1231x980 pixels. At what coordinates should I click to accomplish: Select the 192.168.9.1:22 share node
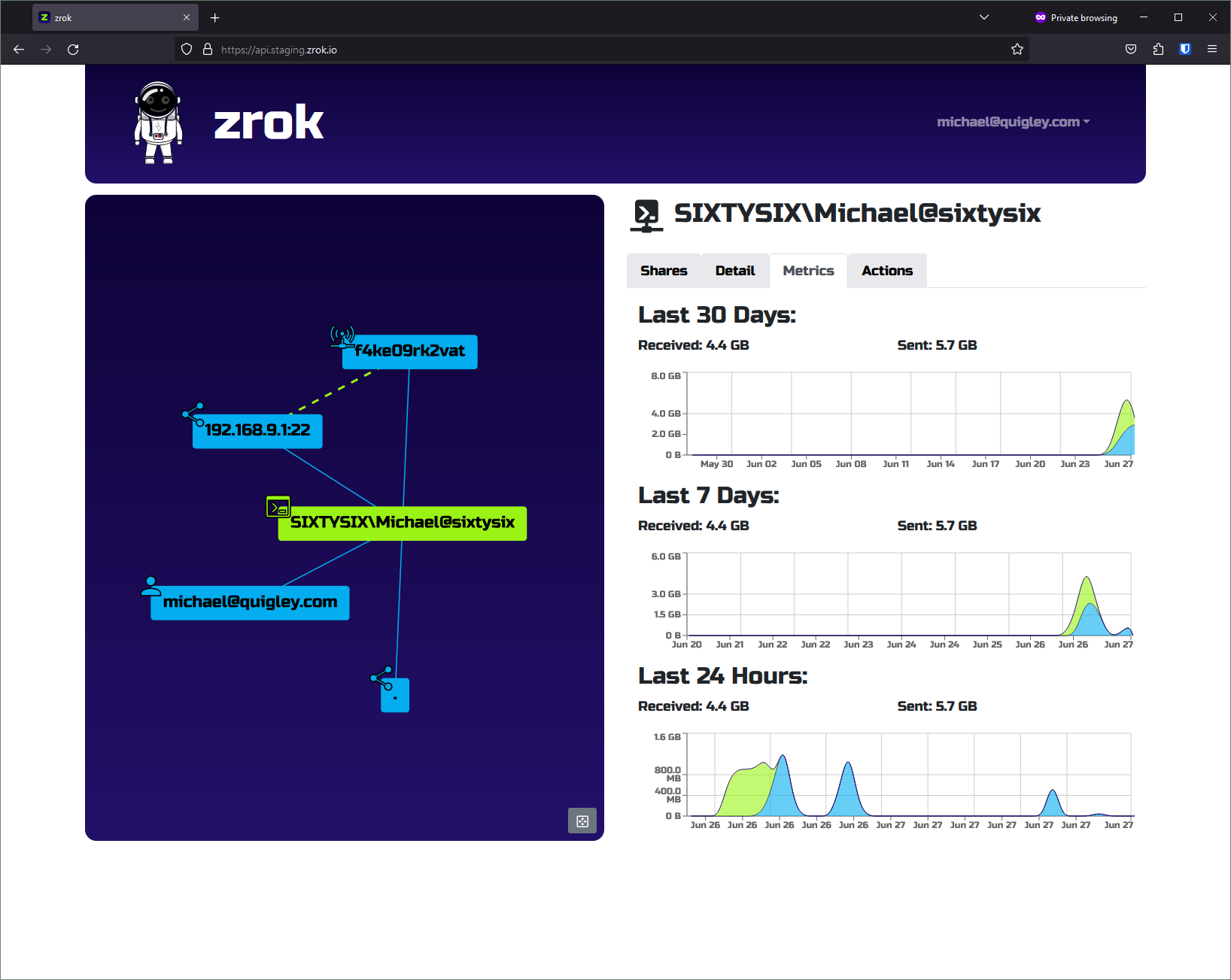[257, 431]
